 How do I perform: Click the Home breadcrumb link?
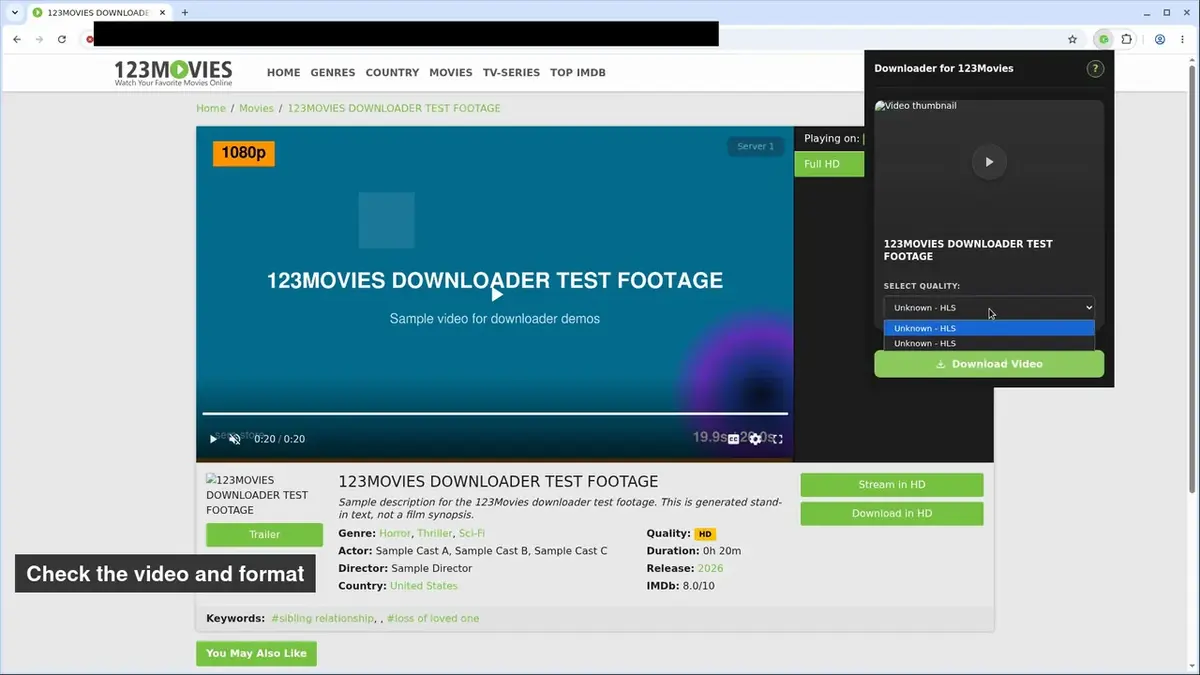point(211,108)
